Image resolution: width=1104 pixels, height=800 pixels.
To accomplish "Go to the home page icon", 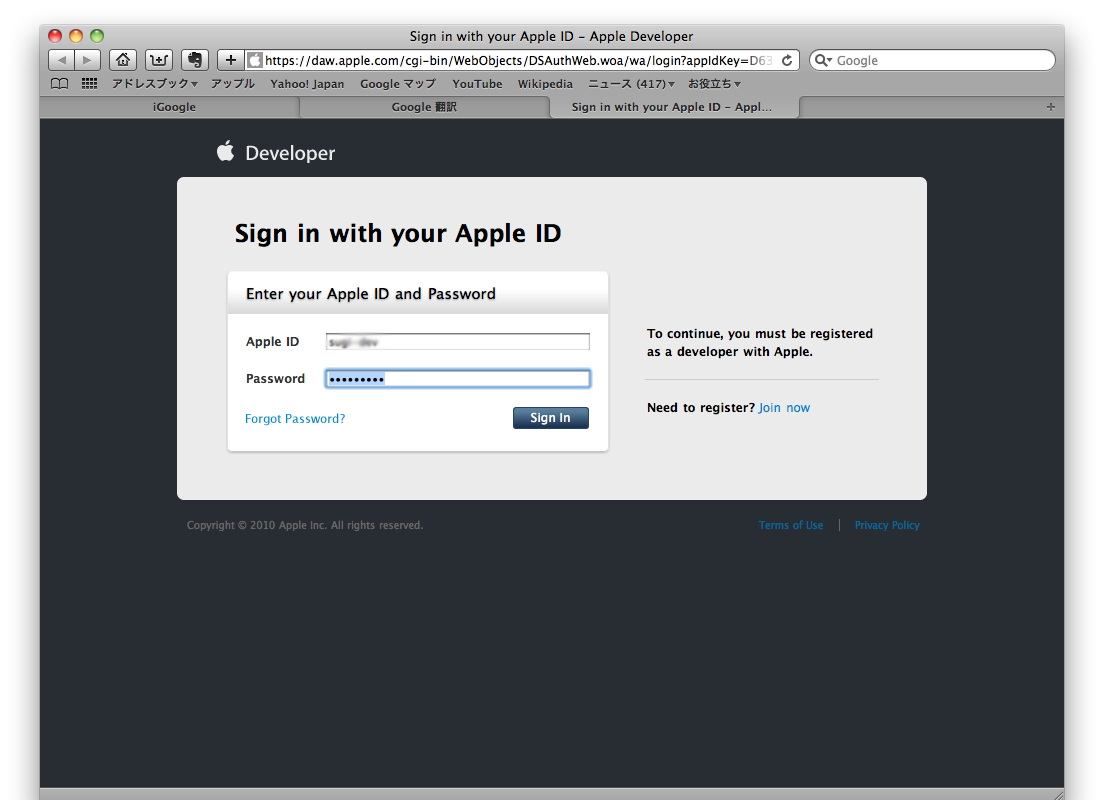I will [122, 60].
